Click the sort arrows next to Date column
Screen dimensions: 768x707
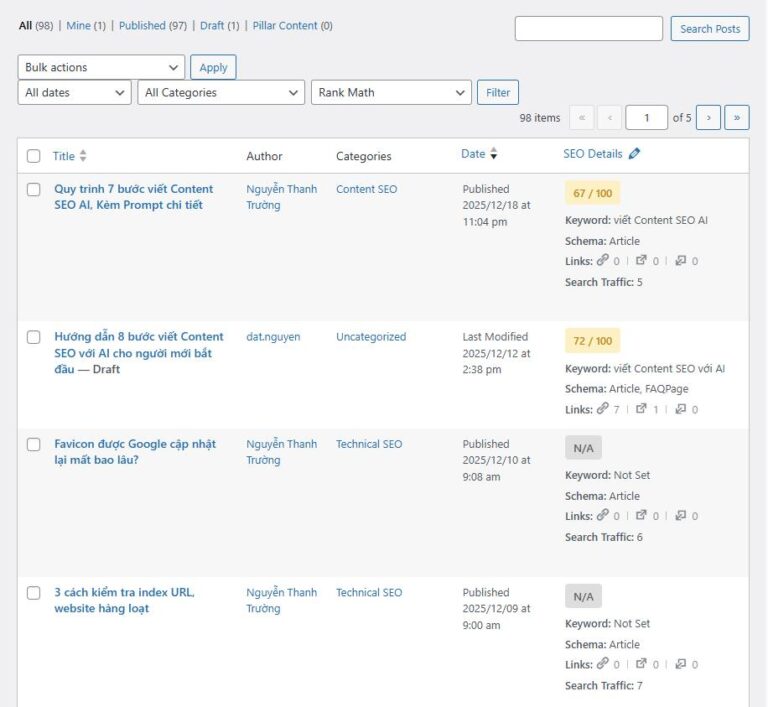point(494,154)
